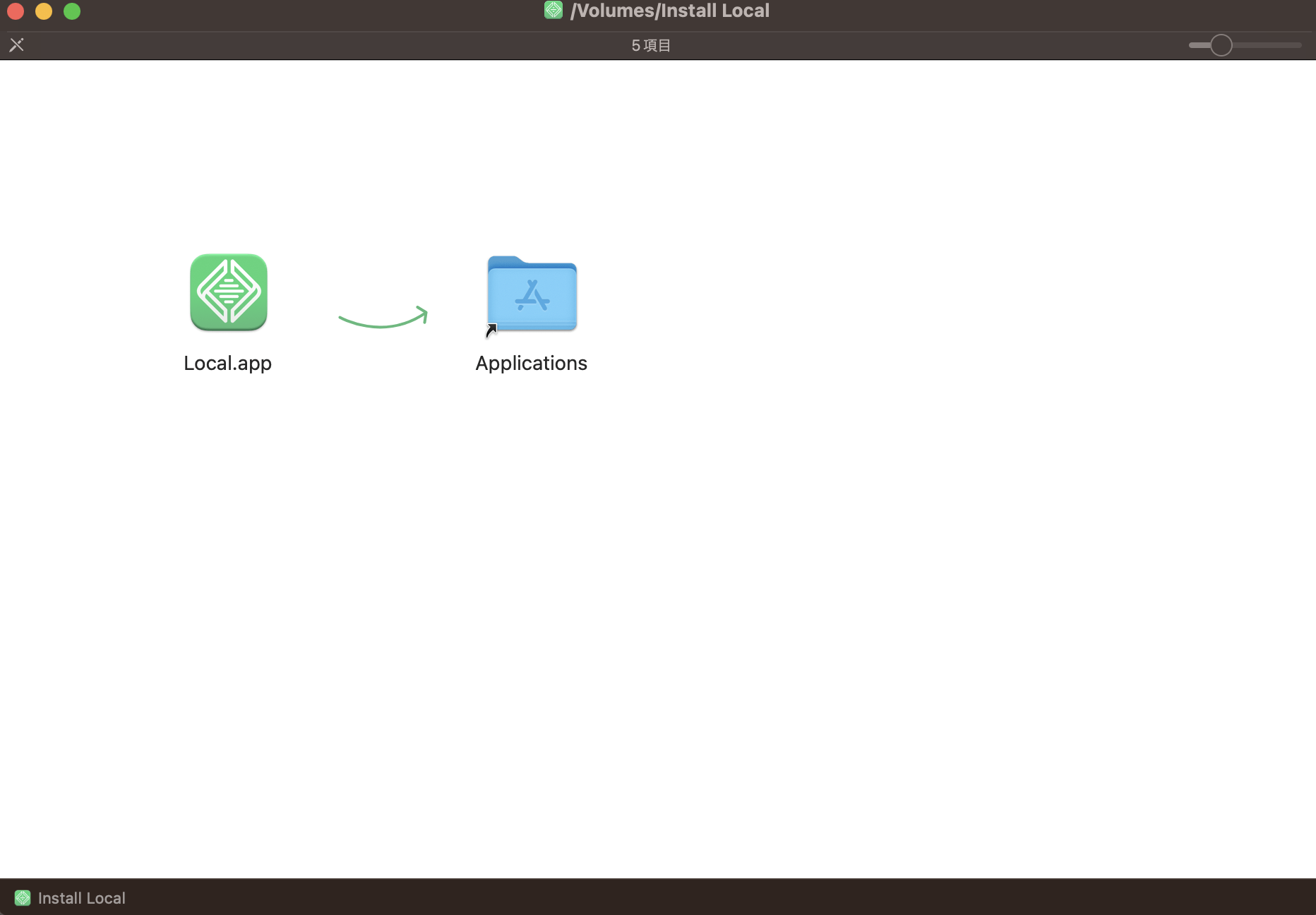Image resolution: width=1316 pixels, height=915 pixels.
Task: Select Install Local text in path bar
Action: tap(81, 897)
